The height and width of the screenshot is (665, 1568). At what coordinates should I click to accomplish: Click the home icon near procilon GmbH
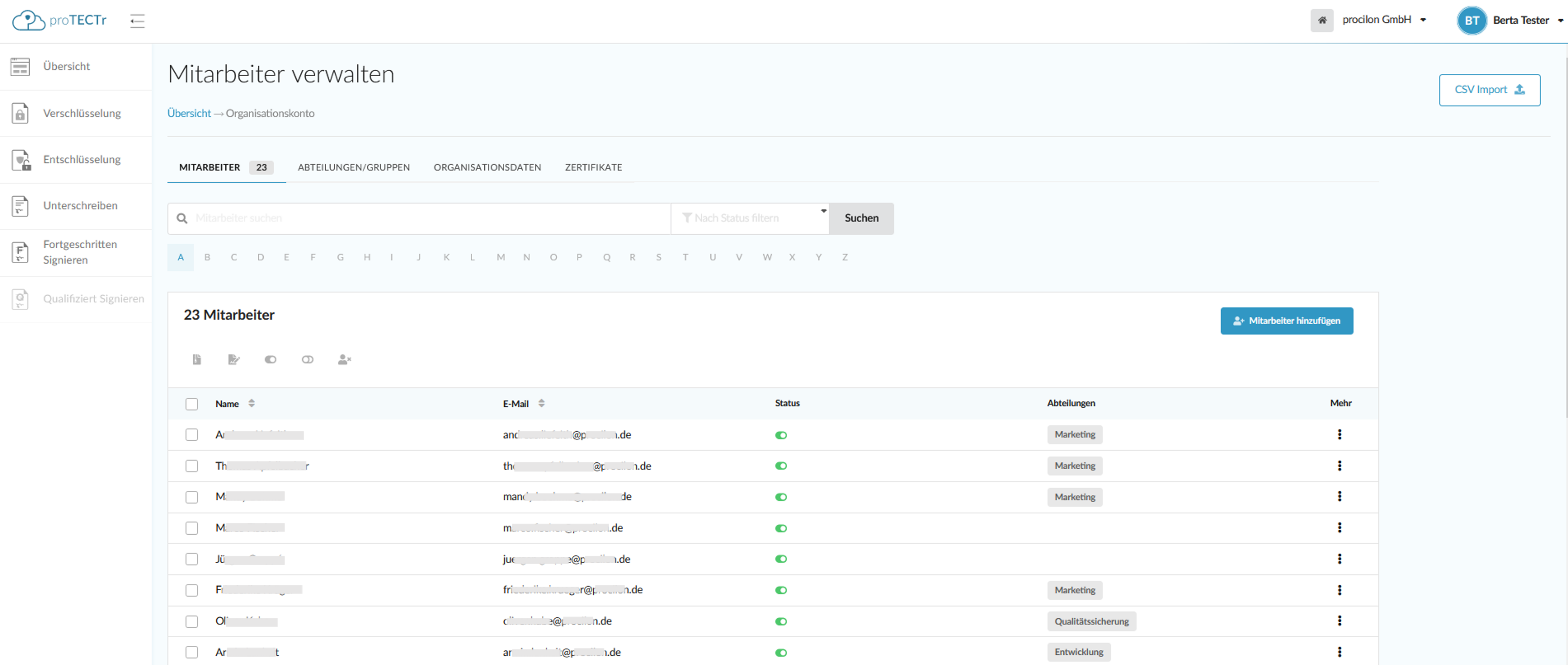coord(1321,20)
